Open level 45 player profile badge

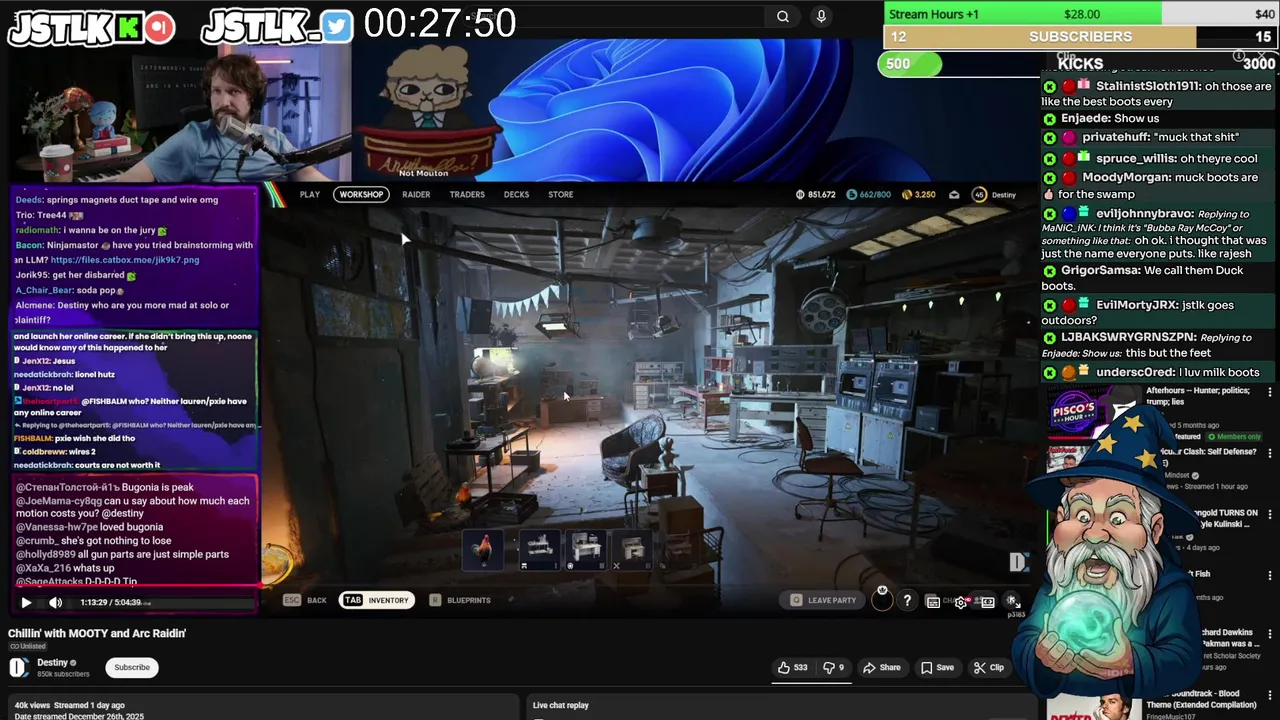coord(979,194)
